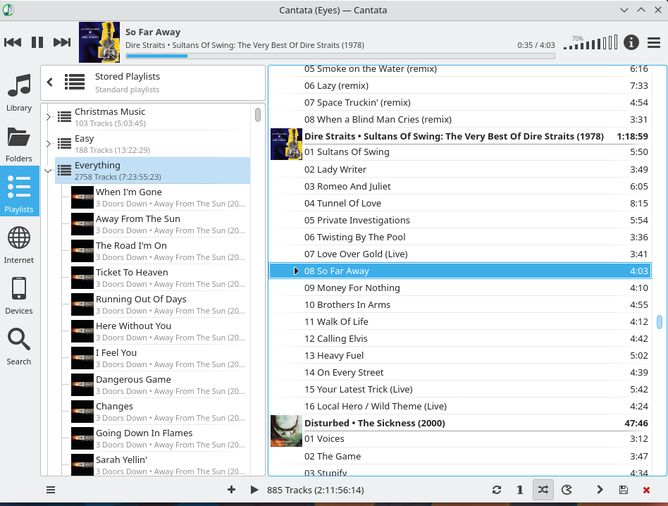
Task: Open the playlists panel bottom menu
Action: point(51,490)
